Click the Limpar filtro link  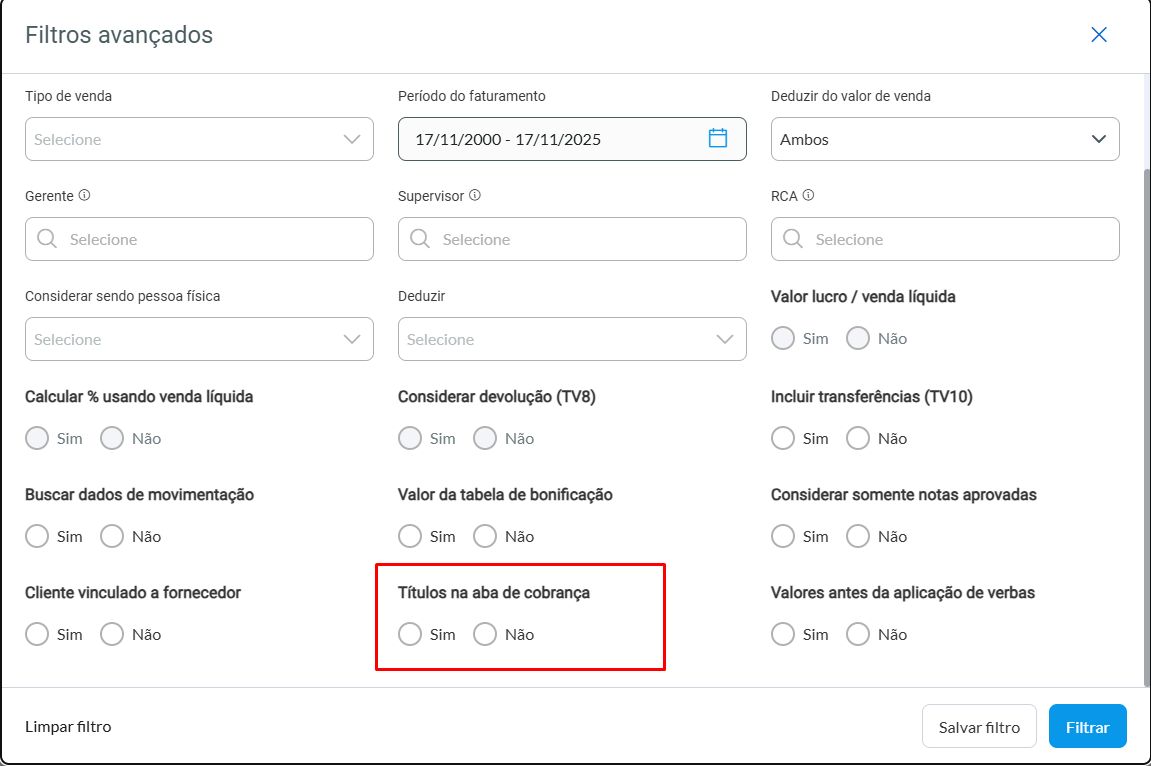coord(68,727)
